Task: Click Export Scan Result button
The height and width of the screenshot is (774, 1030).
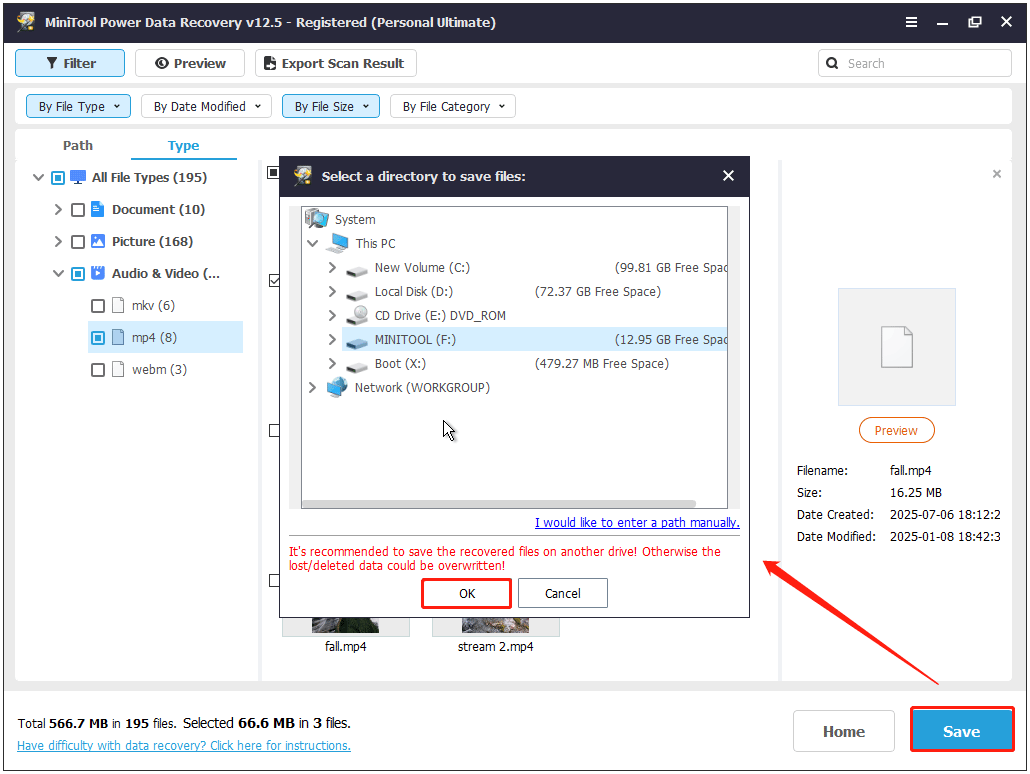Action: click(x=336, y=63)
